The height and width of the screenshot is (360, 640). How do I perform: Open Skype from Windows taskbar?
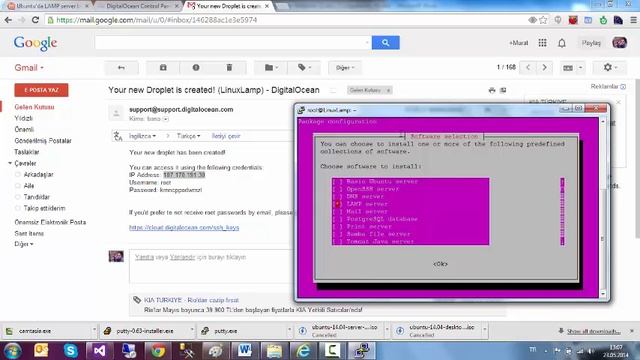(x=70, y=351)
